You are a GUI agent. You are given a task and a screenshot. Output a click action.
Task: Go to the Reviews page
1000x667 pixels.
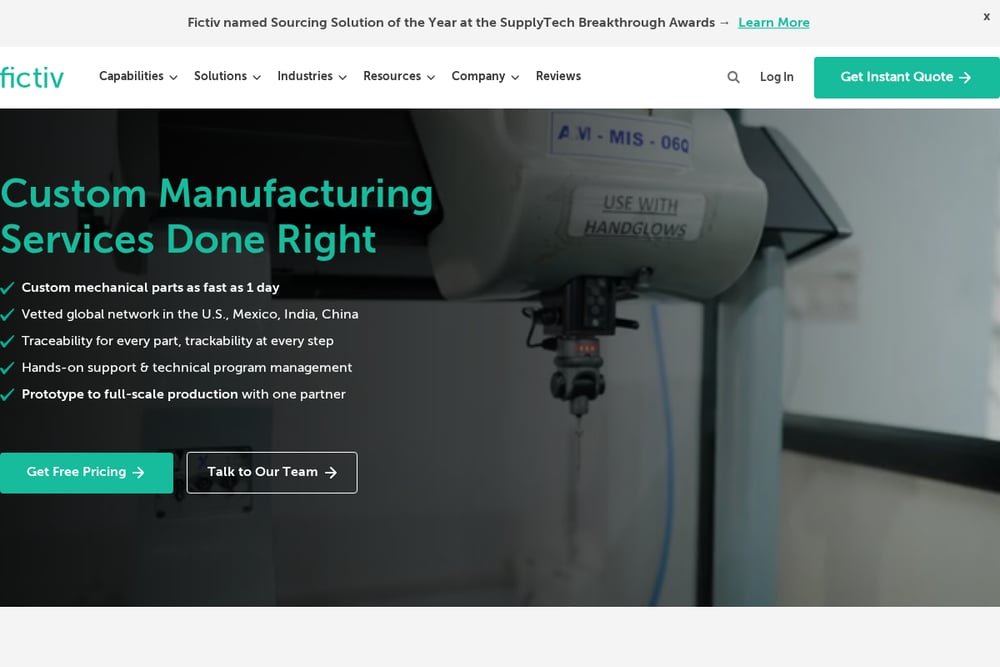click(x=558, y=76)
